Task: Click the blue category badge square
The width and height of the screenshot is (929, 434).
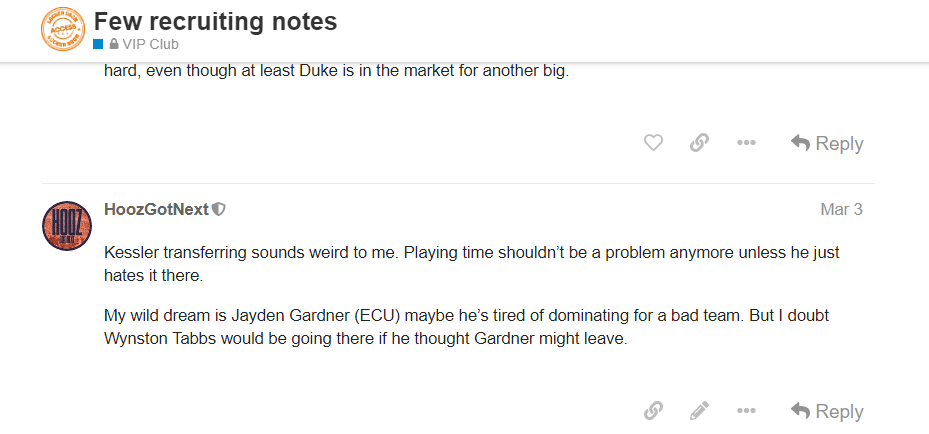Action: coord(99,44)
